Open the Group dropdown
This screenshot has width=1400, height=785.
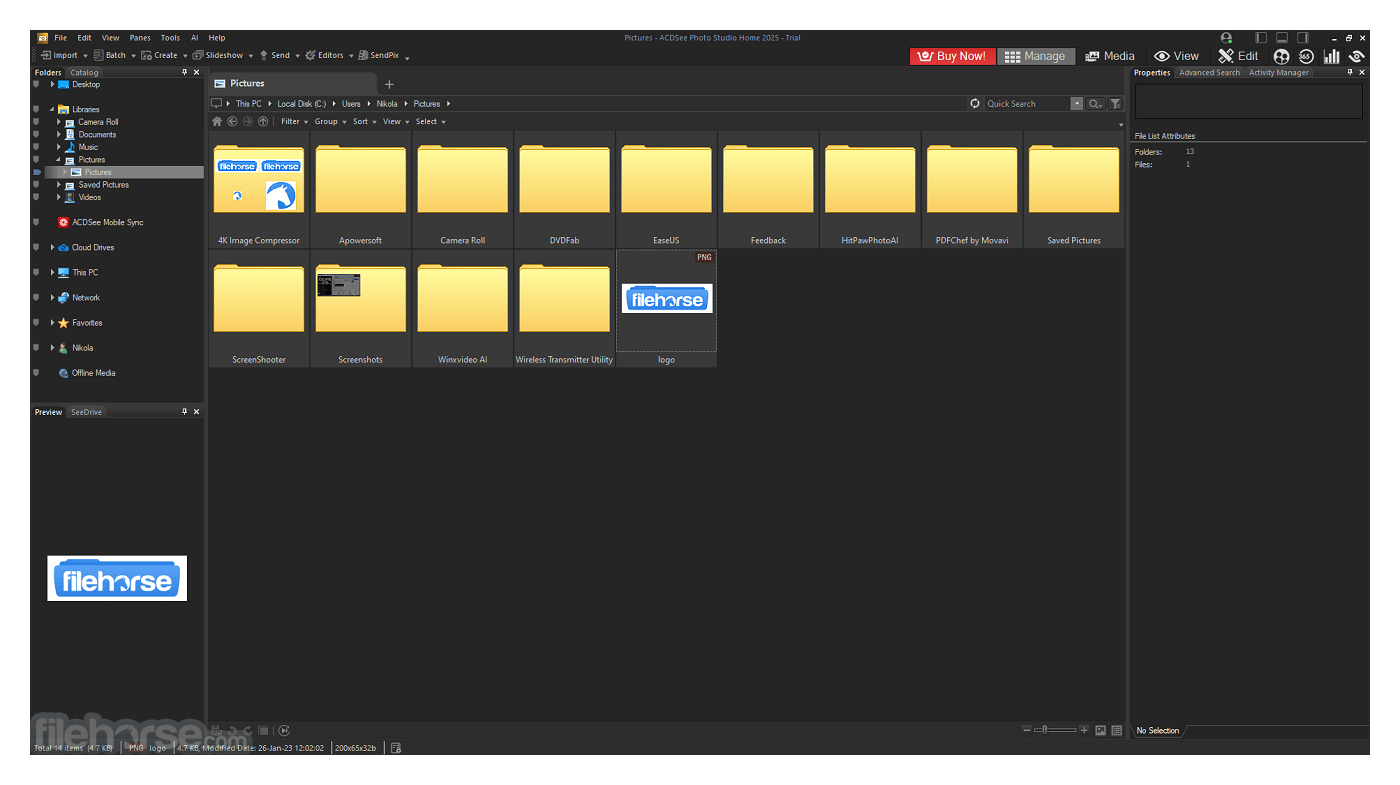[330, 122]
